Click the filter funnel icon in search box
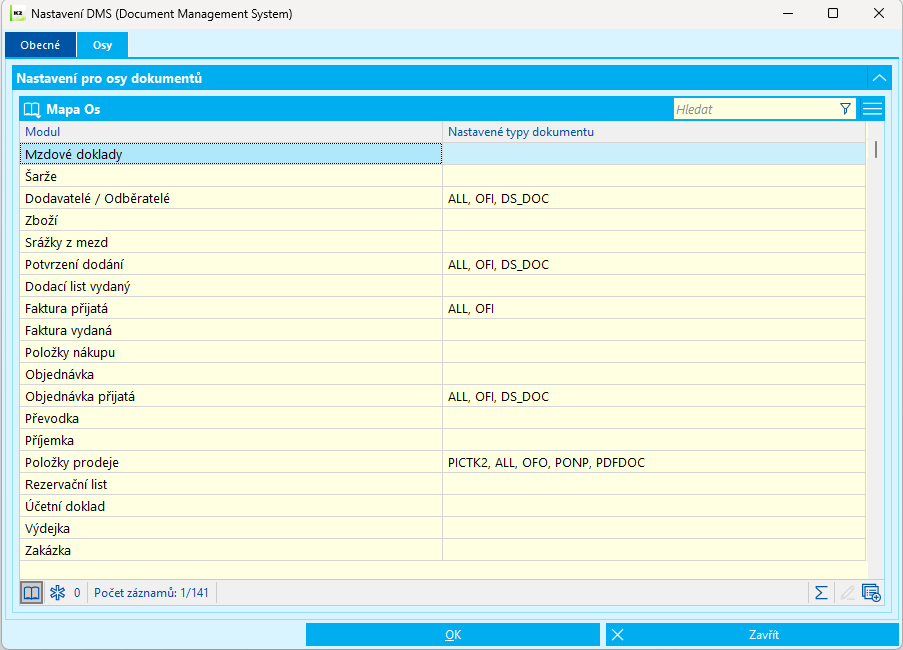903x650 pixels. point(845,109)
